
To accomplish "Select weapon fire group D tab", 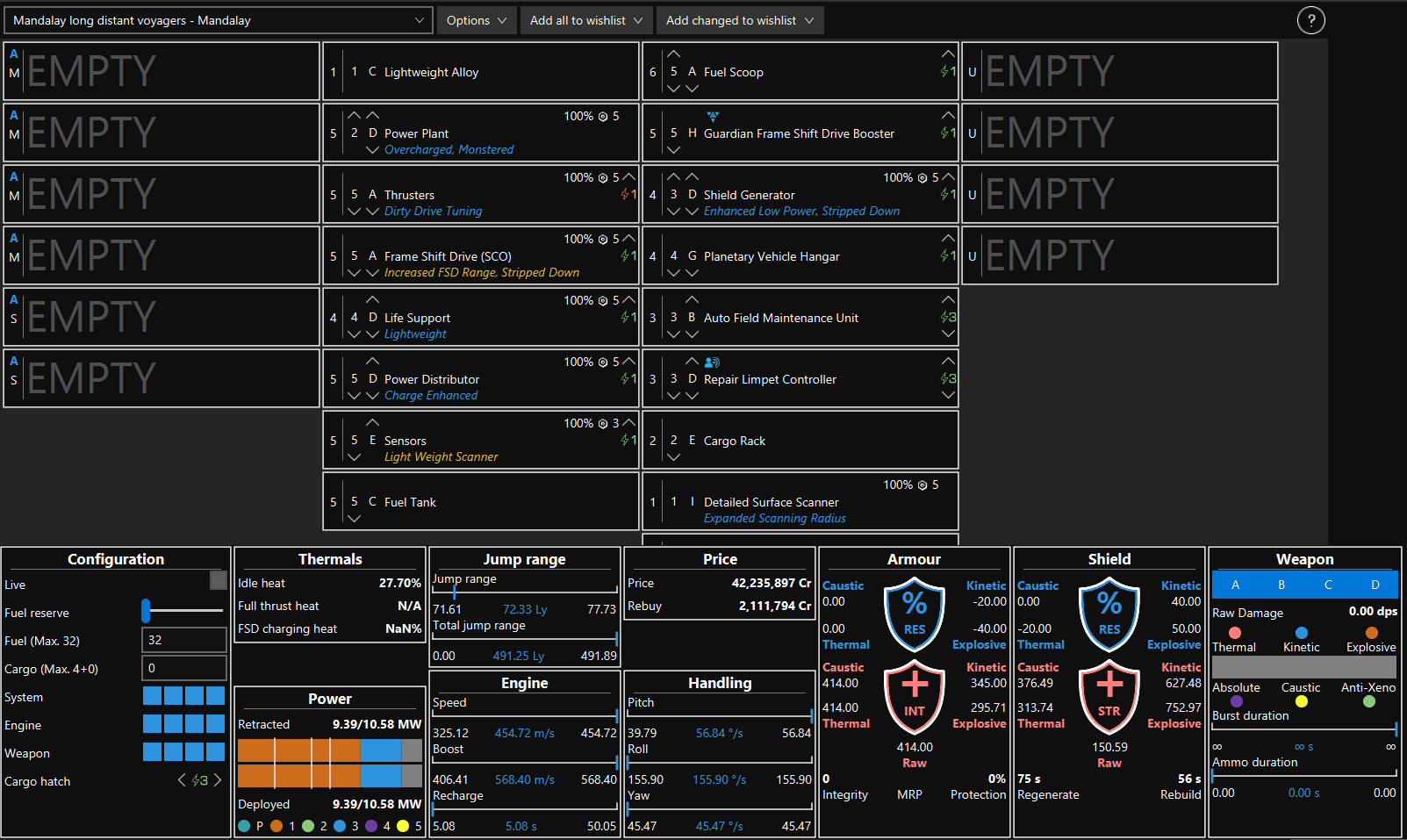I will click(1375, 585).
